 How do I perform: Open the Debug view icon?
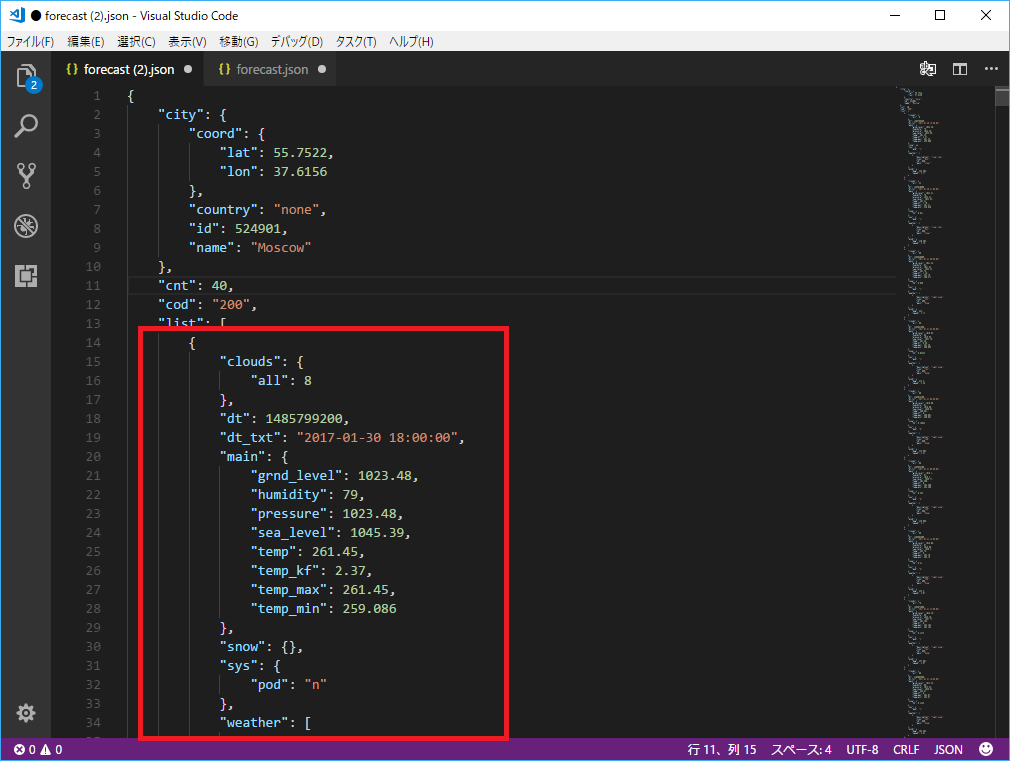point(26,226)
